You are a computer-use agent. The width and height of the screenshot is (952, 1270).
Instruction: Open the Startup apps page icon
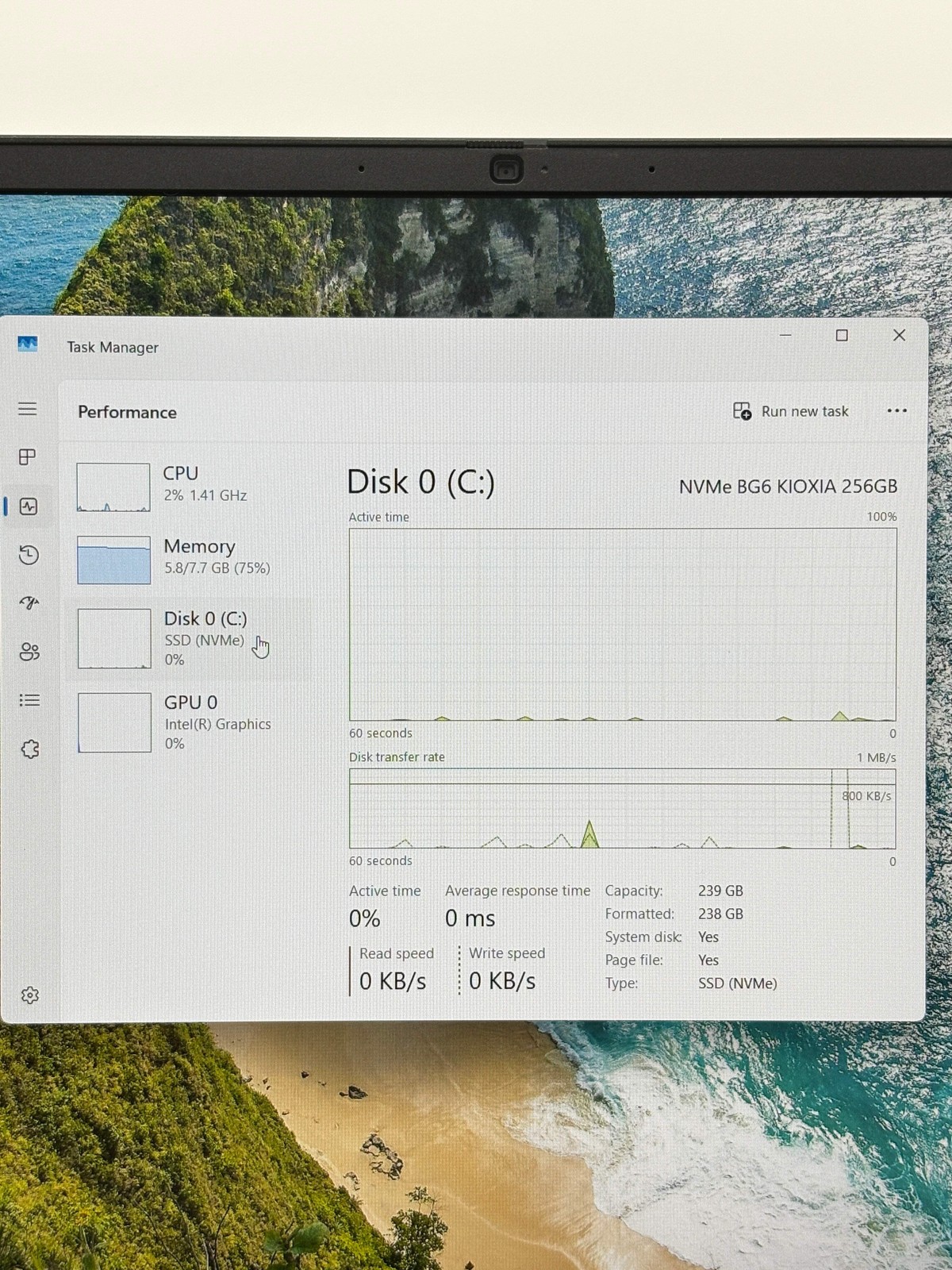[29, 603]
